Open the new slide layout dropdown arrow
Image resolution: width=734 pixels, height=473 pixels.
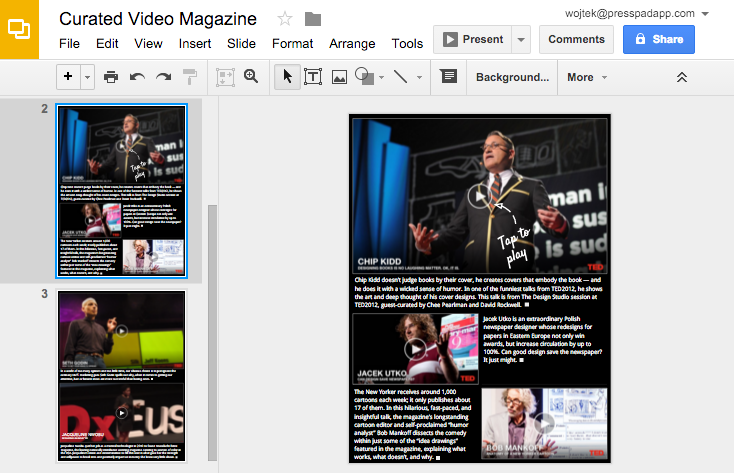point(88,77)
